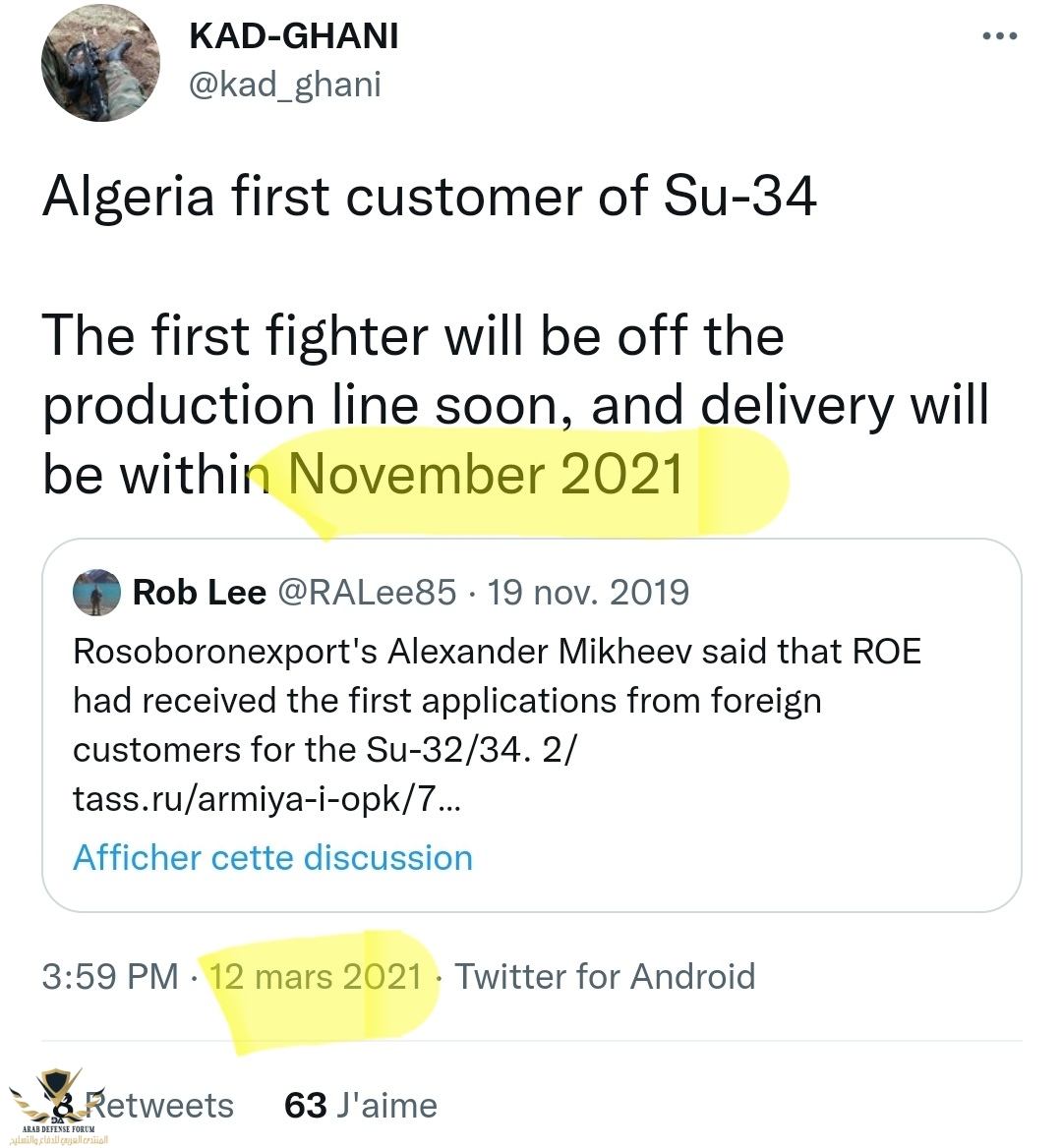View the 63 J'aime likes list

(x=361, y=1105)
